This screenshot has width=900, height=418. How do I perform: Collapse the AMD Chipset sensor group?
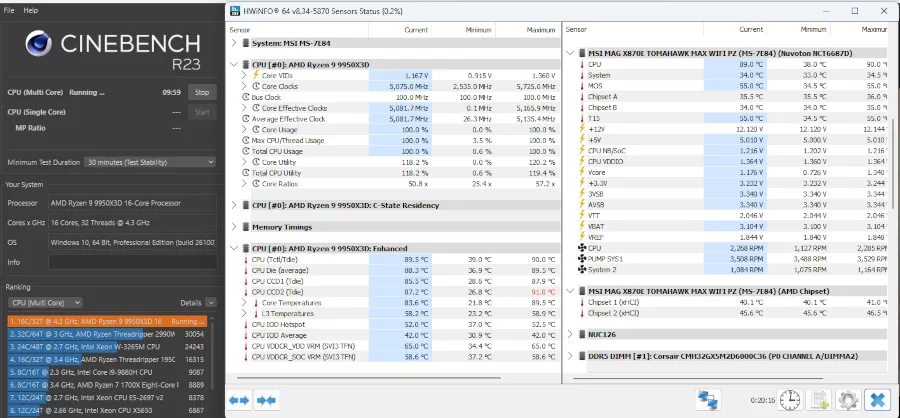click(x=570, y=291)
